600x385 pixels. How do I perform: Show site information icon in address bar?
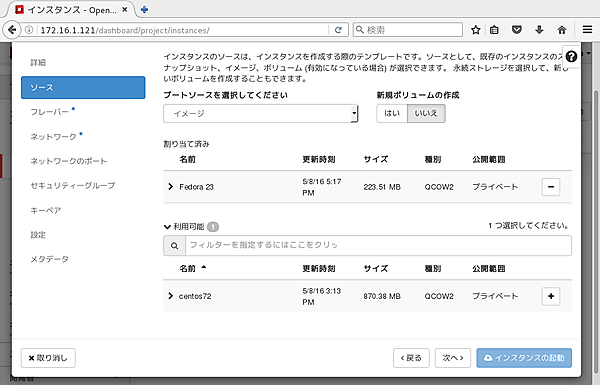pos(29,30)
